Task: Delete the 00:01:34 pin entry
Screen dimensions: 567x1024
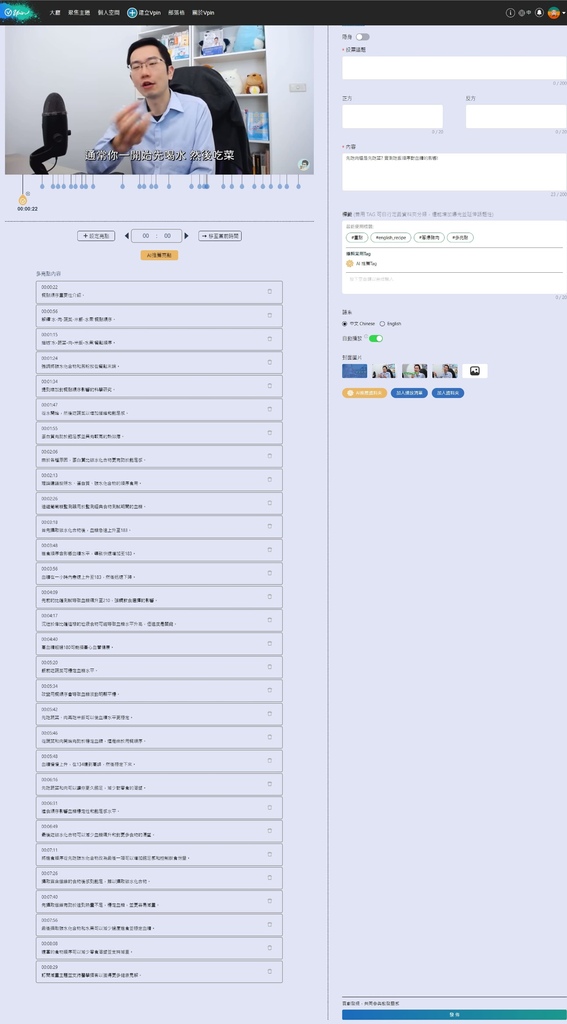Action: (x=270, y=385)
